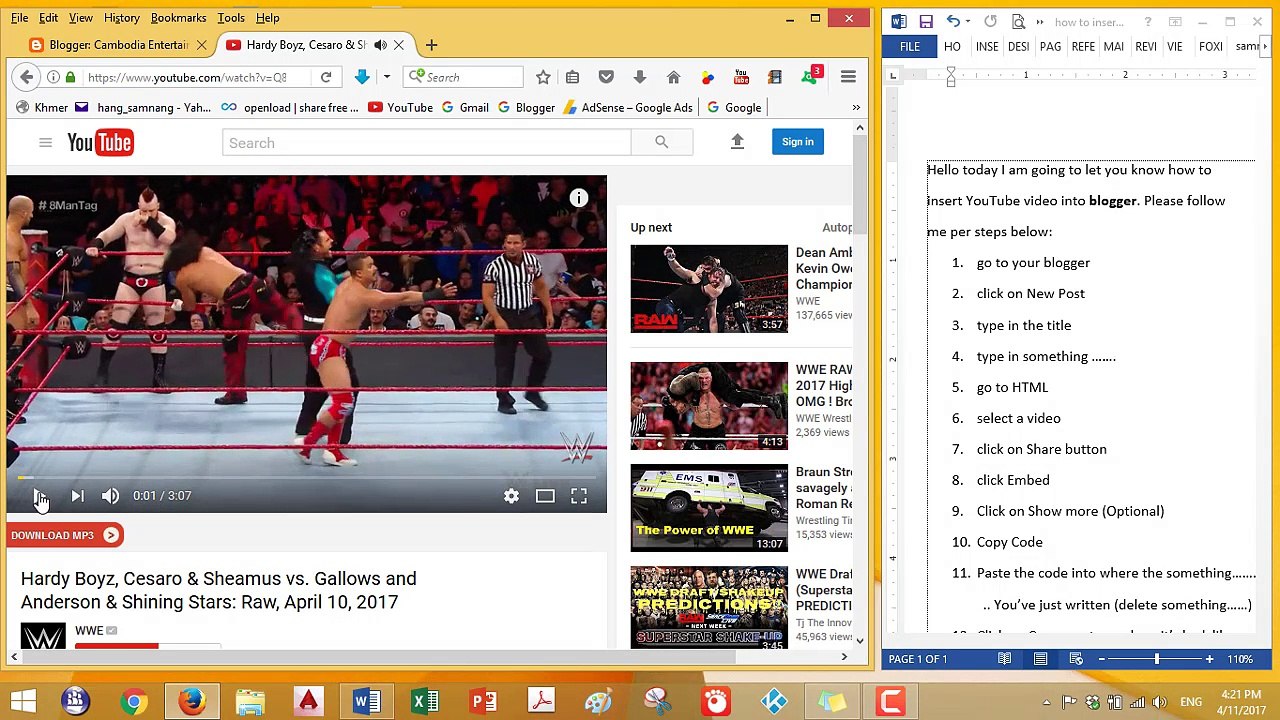Switch Word to Web Layout view
This screenshot has height=720, width=1280.
[1076, 659]
